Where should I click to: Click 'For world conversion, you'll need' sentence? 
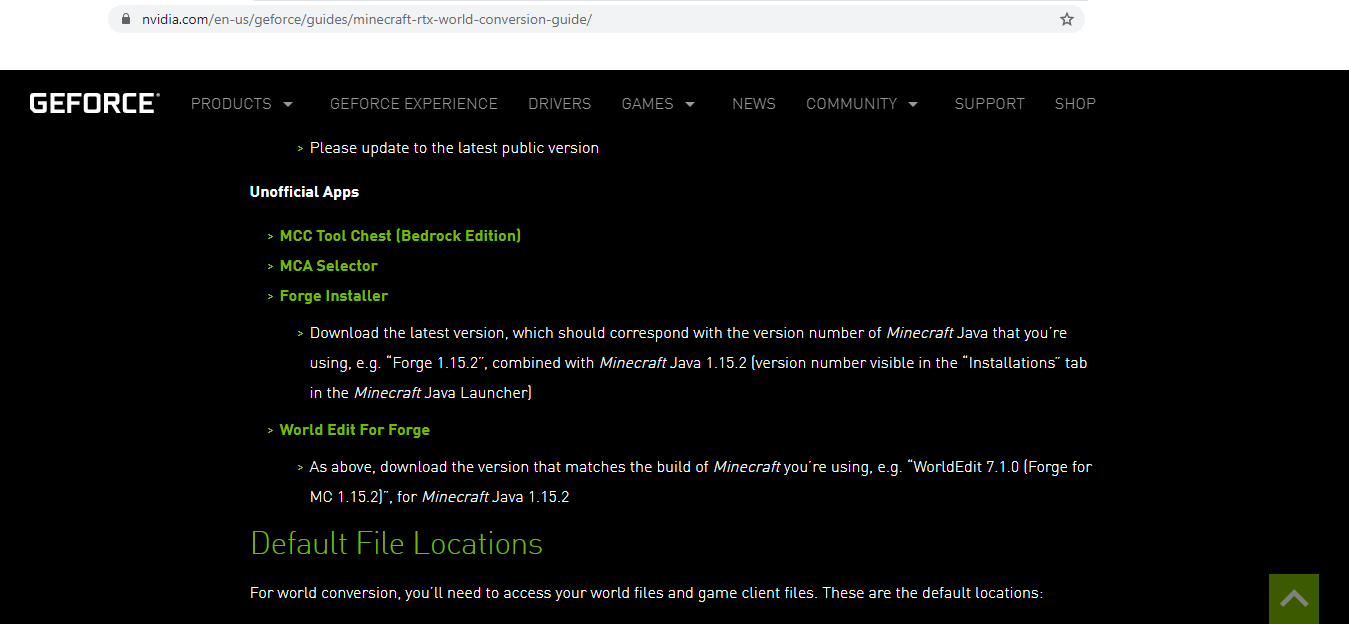tap(646, 593)
